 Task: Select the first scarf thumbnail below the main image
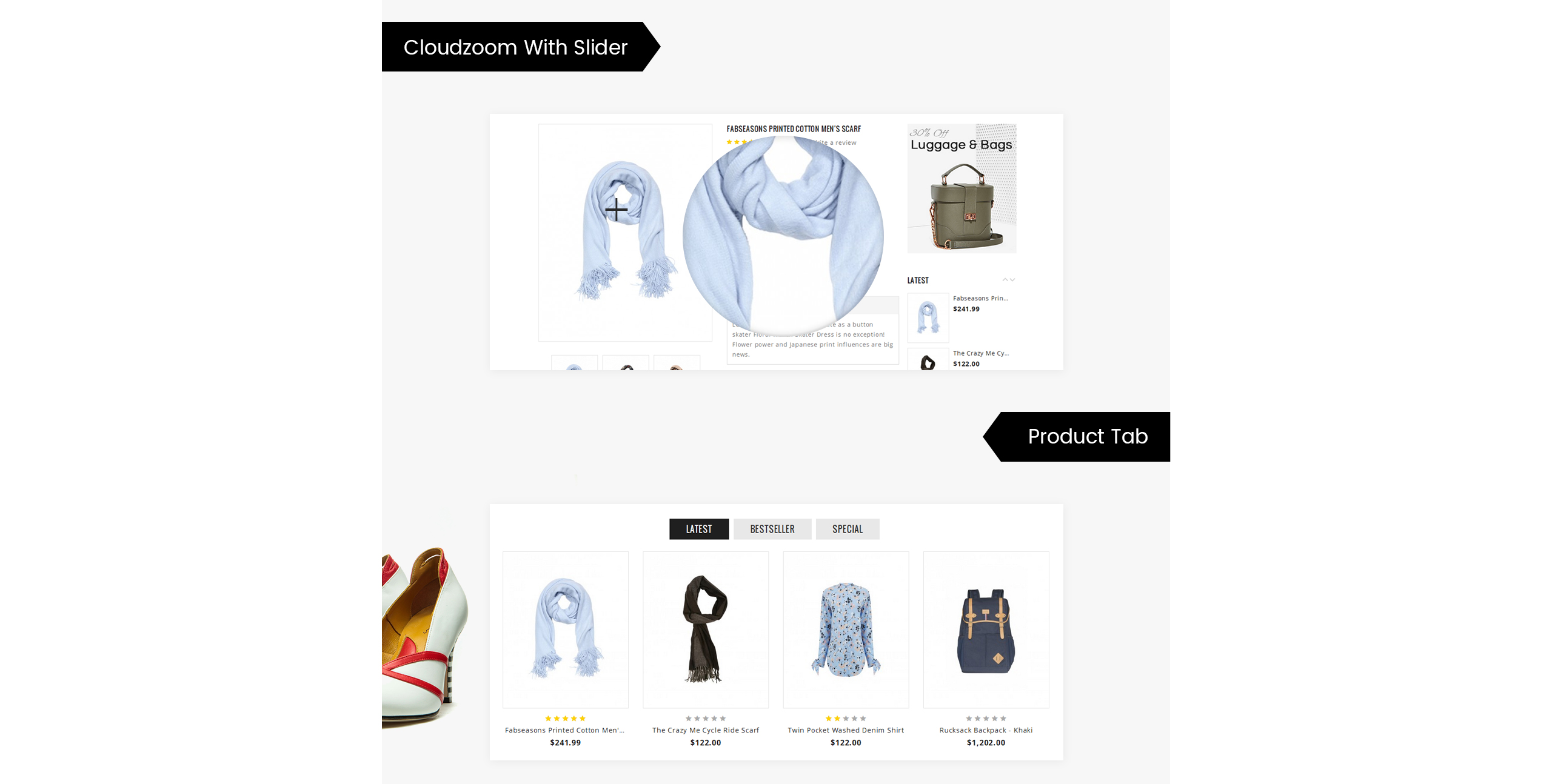(574, 363)
